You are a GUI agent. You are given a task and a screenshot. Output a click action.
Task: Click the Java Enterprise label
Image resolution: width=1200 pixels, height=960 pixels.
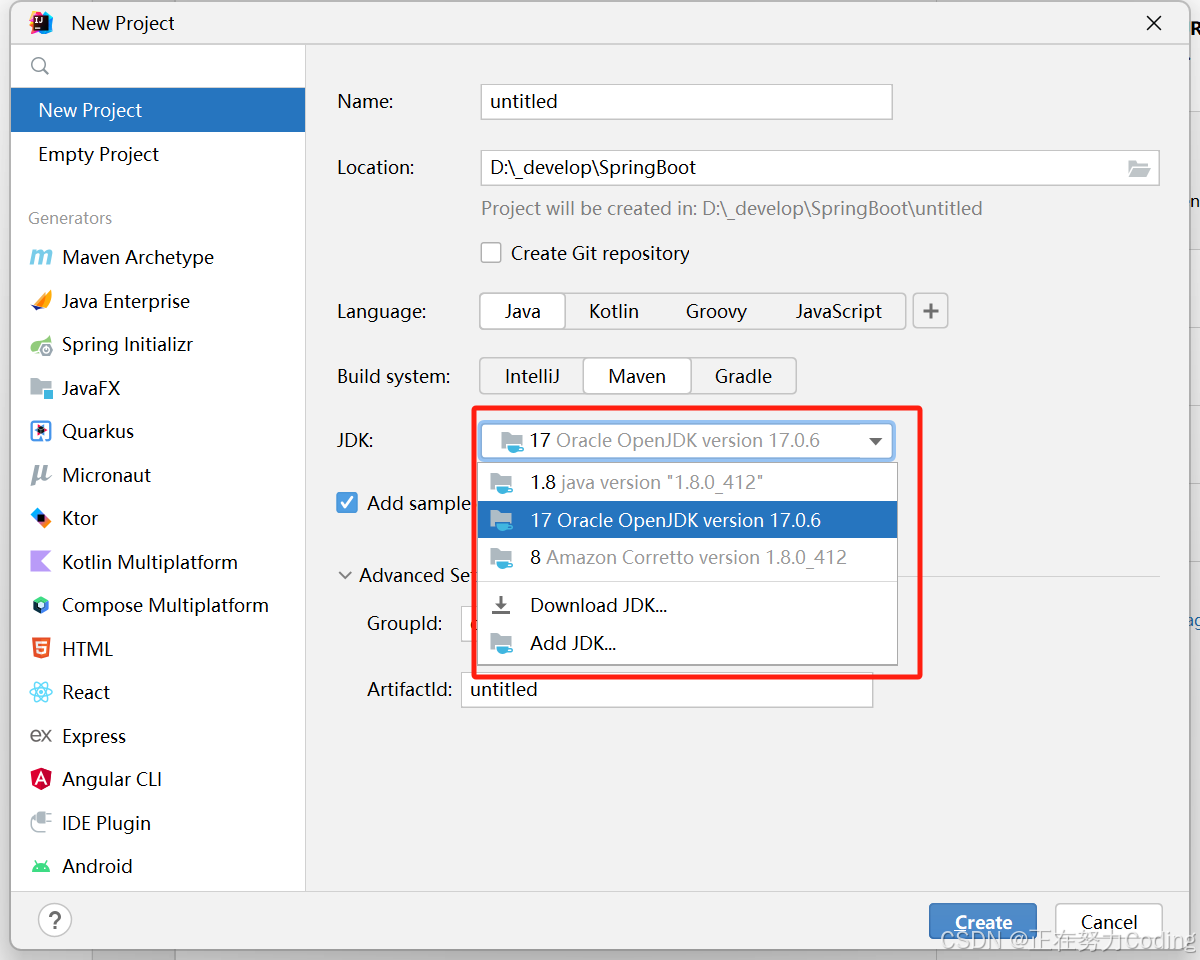pos(126,301)
